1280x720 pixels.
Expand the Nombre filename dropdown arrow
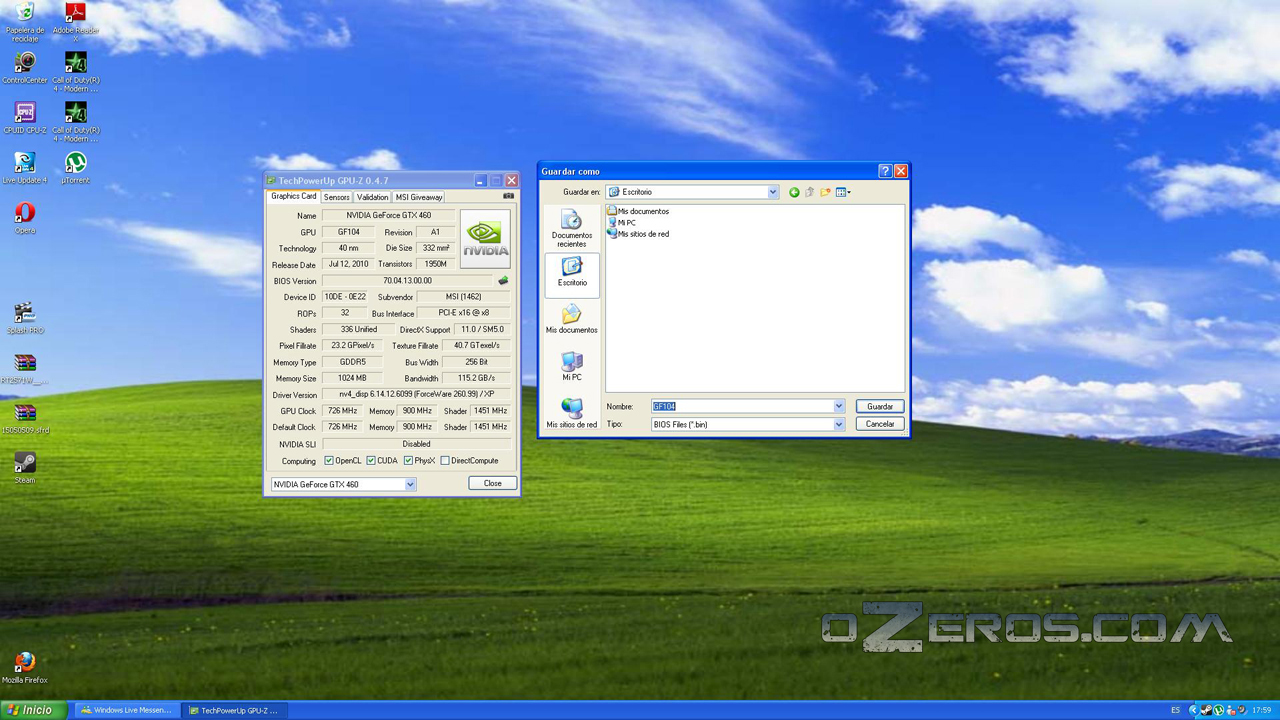839,406
